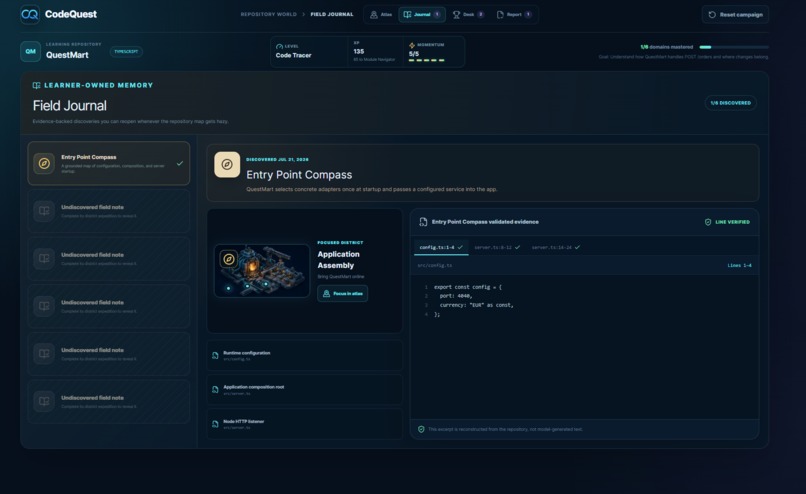This screenshot has width=806, height=494.
Task: Click the code line with currency EUR
Action: 477,305
